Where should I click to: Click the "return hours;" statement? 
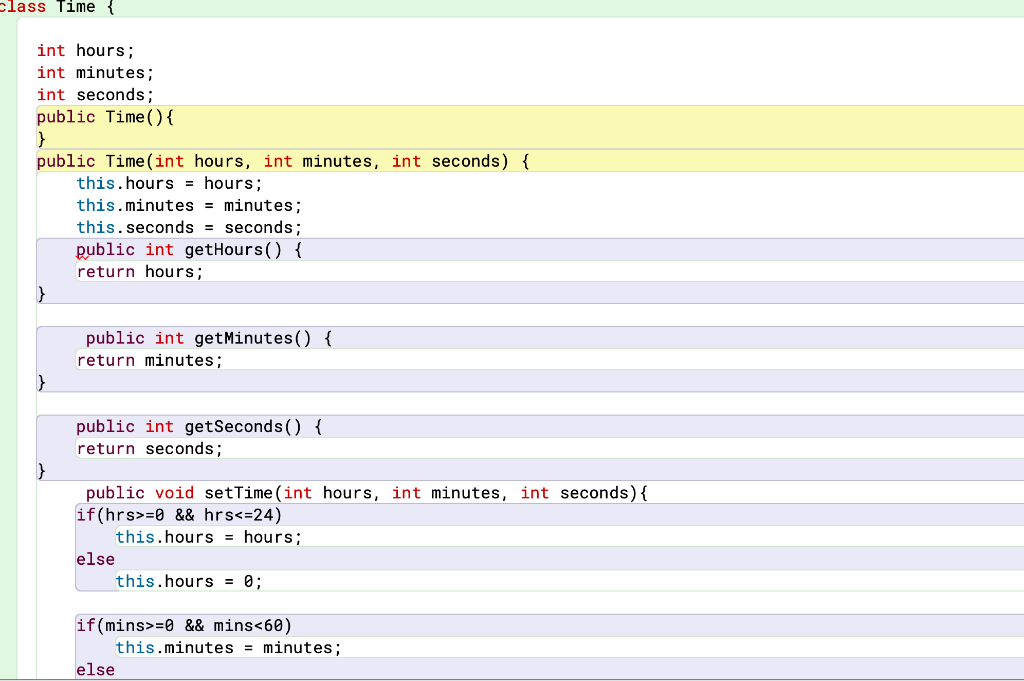[140, 272]
